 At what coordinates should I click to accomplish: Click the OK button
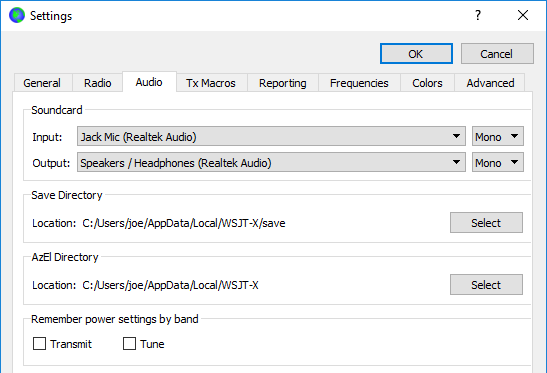[416, 54]
